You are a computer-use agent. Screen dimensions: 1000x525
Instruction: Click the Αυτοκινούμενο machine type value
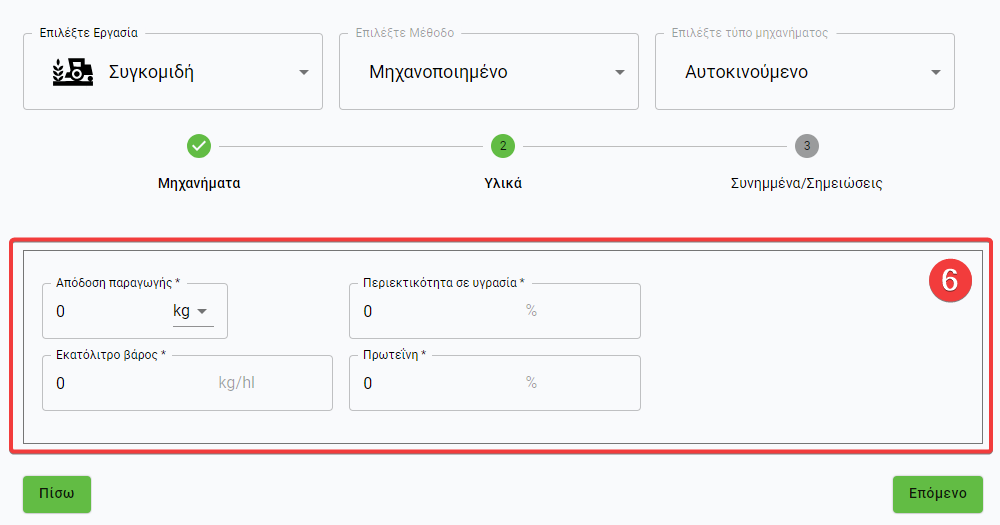click(746, 72)
